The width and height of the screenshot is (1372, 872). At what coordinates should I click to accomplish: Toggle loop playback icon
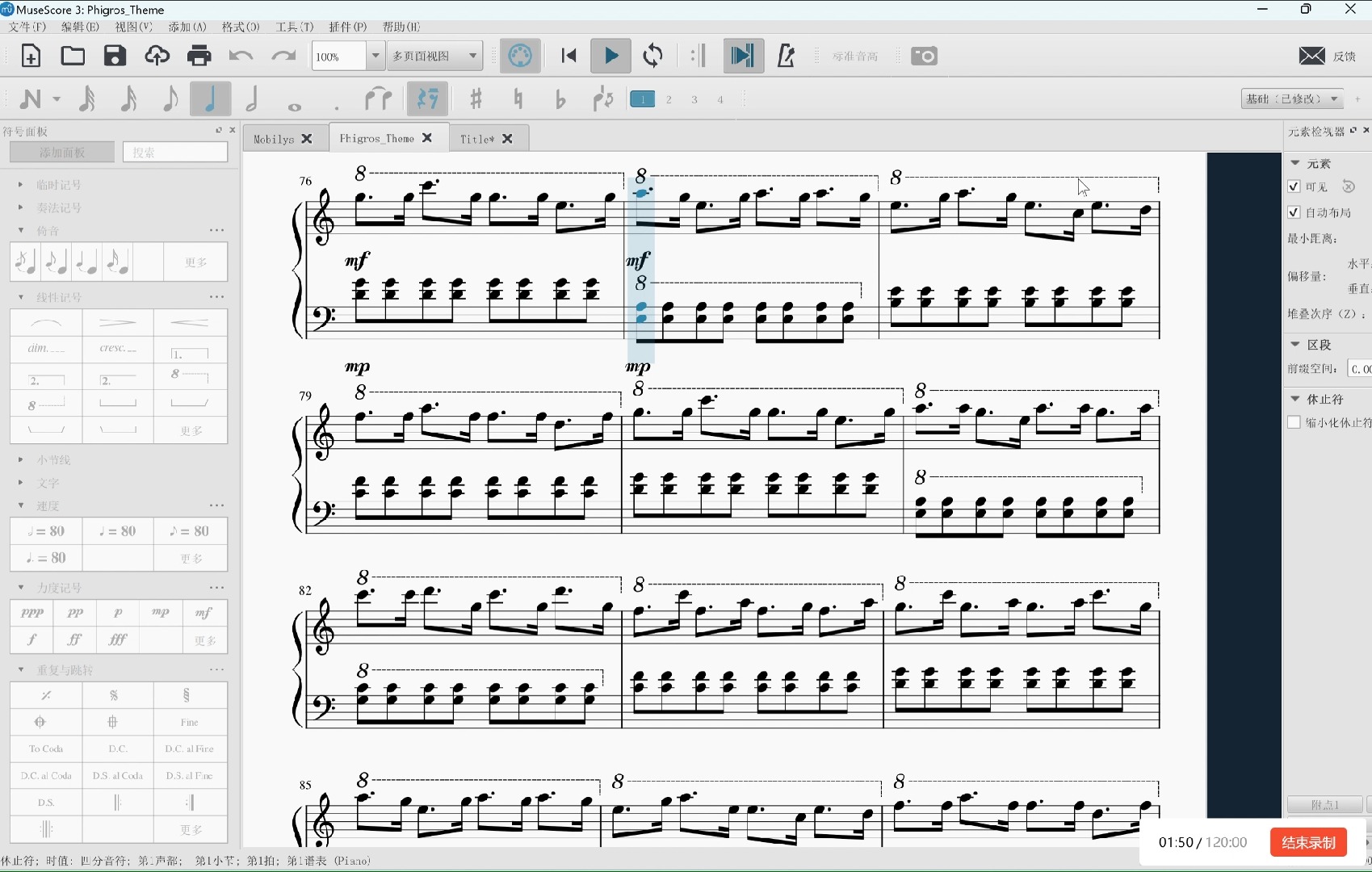(x=652, y=56)
